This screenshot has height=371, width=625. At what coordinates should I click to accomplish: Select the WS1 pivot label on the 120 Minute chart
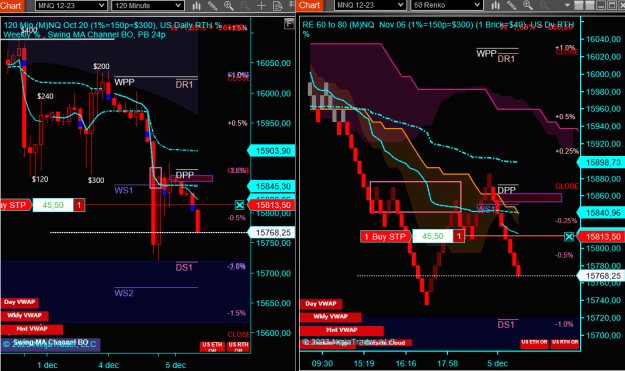[x=124, y=190]
